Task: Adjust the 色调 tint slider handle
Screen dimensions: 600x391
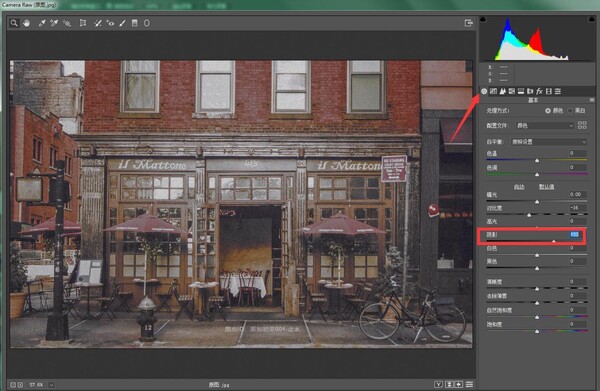Action: coord(537,174)
